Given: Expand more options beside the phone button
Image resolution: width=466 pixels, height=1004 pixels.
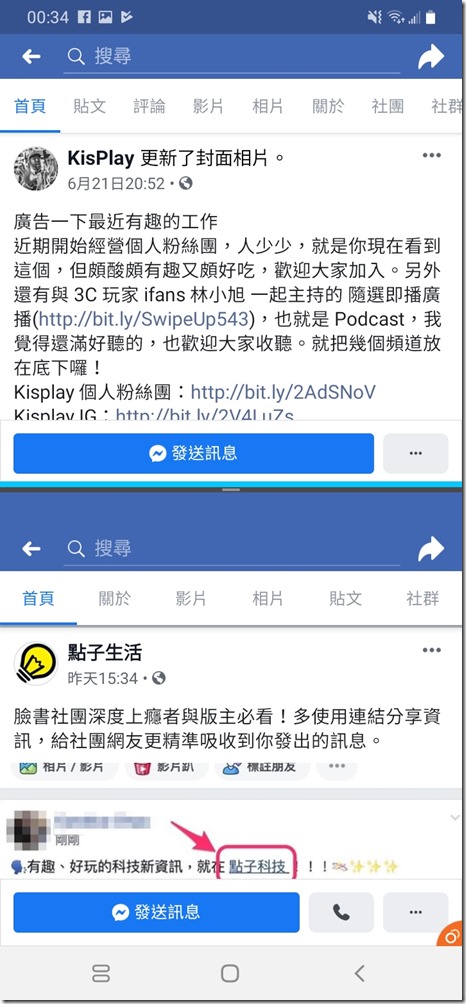Looking at the screenshot, I should [x=415, y=912].
